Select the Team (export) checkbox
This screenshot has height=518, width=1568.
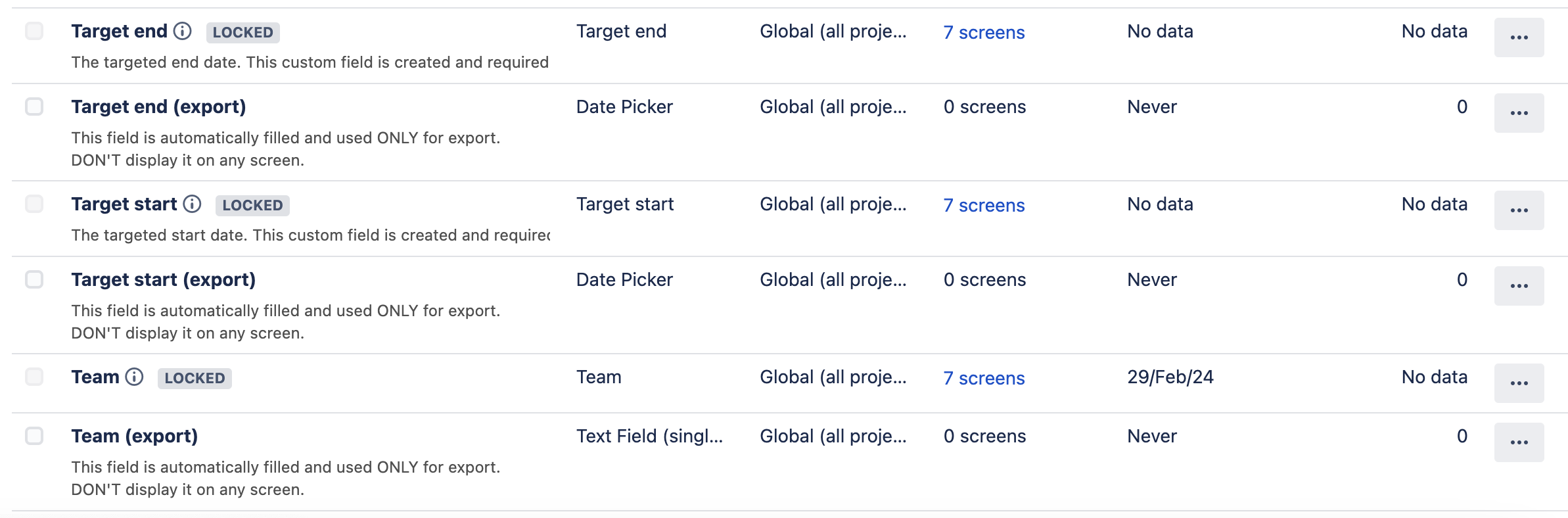[34, 436]
